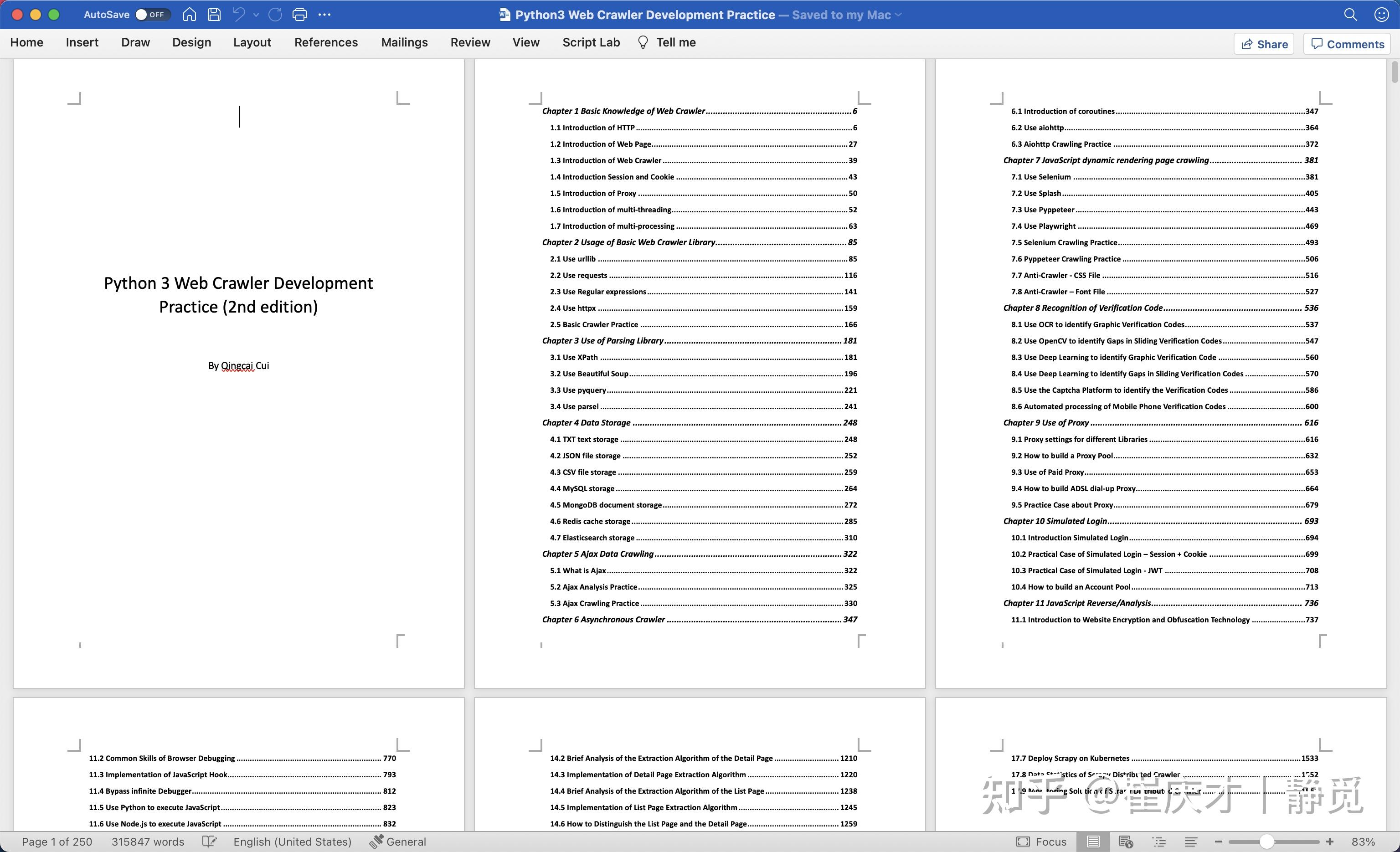Screen dimensions: 1400x852
Task: Click the Redo arrow icon
Action: tap(275, 15)
